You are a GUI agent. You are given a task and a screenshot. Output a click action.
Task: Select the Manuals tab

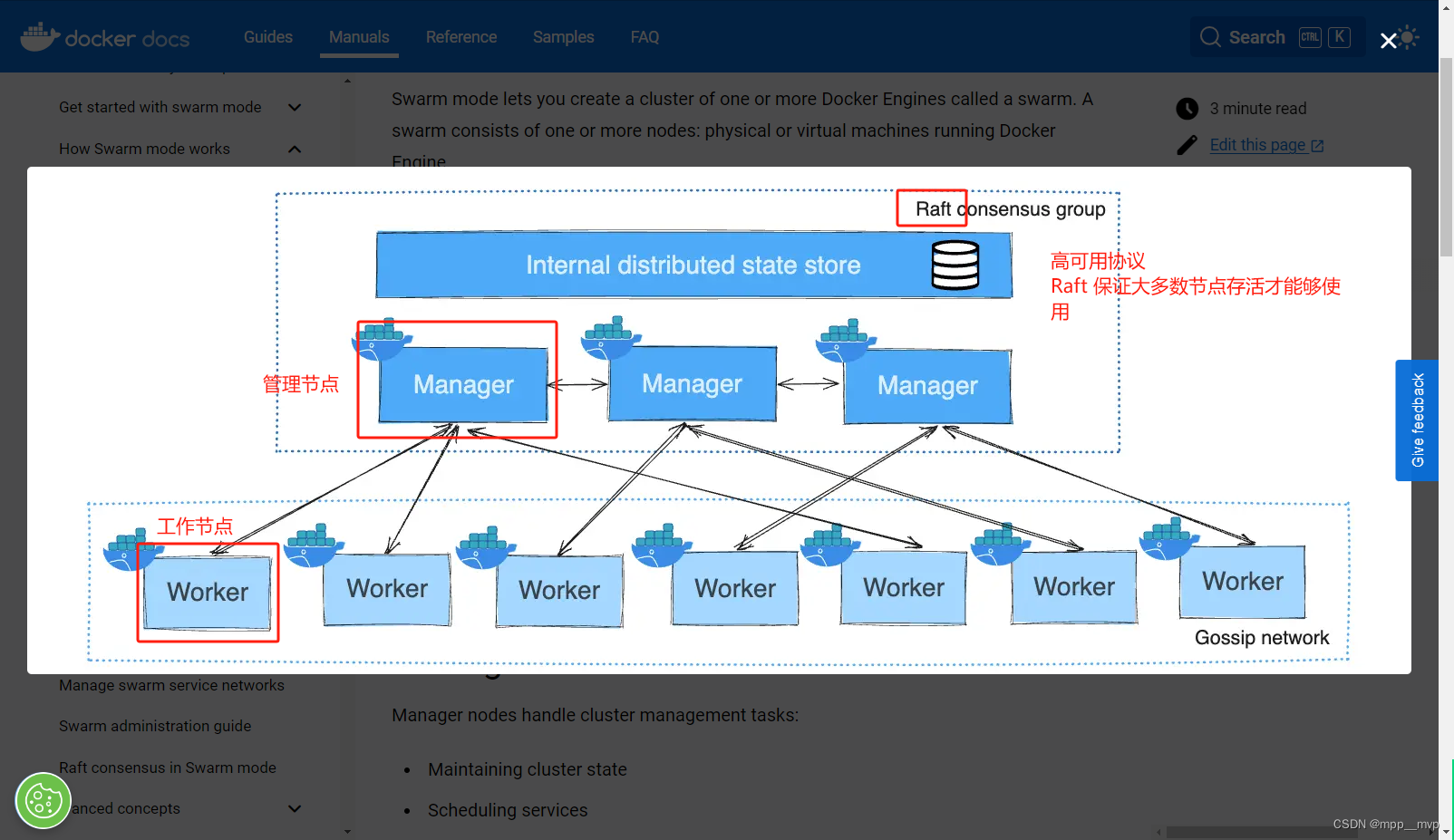pos(359,37)
